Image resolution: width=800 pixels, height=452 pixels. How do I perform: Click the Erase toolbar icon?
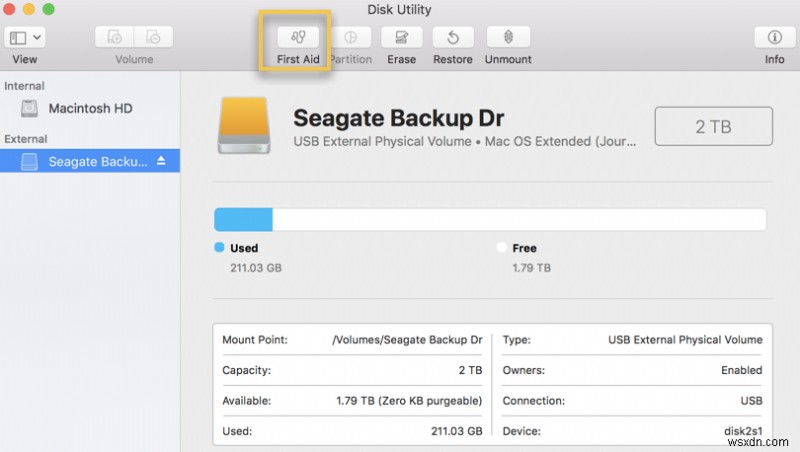(x=402, y=37)
